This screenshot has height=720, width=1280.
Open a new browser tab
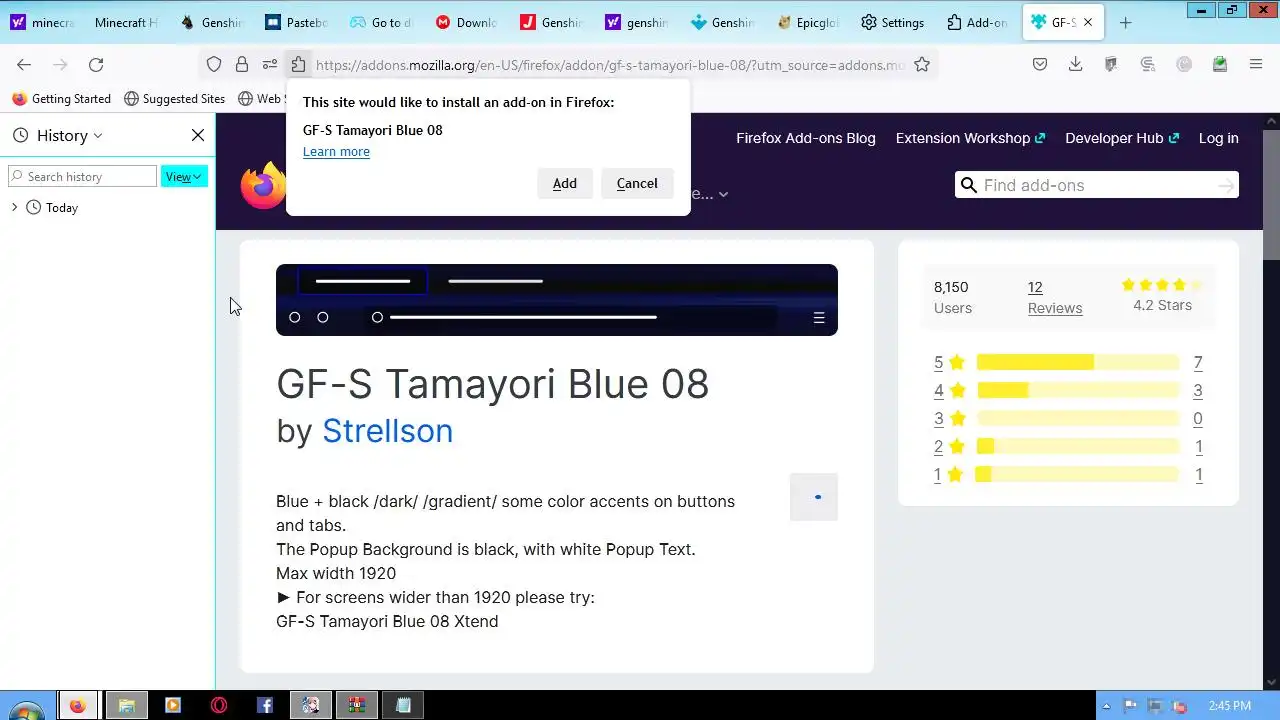click(x=1126, y=22)
